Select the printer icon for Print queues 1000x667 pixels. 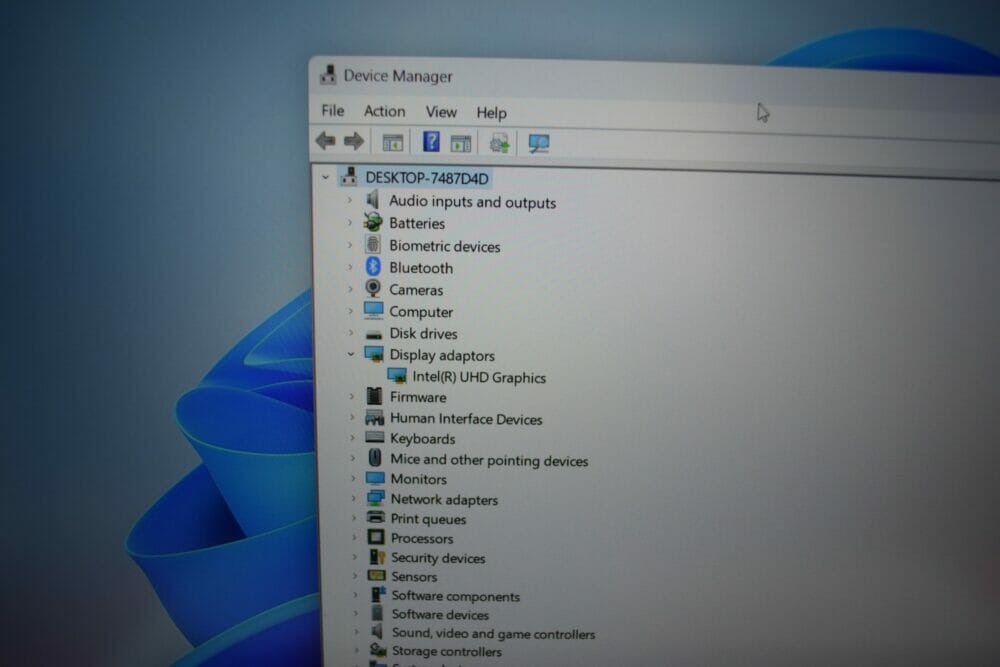coord(376,517)
